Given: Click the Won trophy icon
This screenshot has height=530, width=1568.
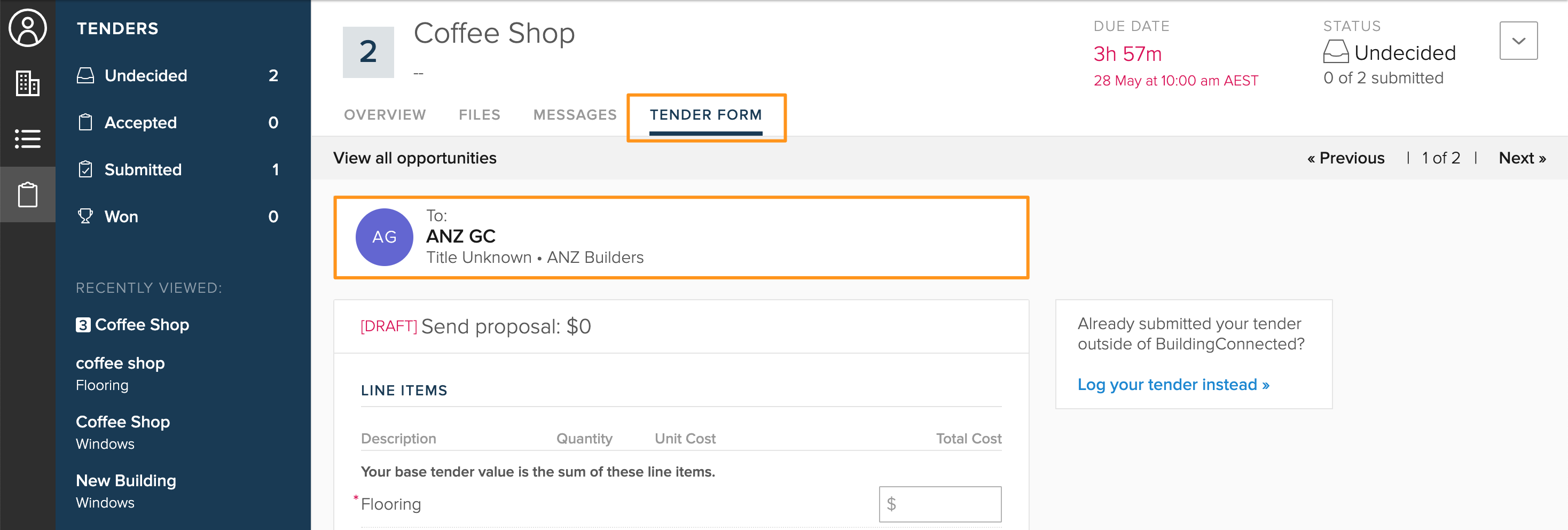Looking at the screenshot, I should click(85, 216).
